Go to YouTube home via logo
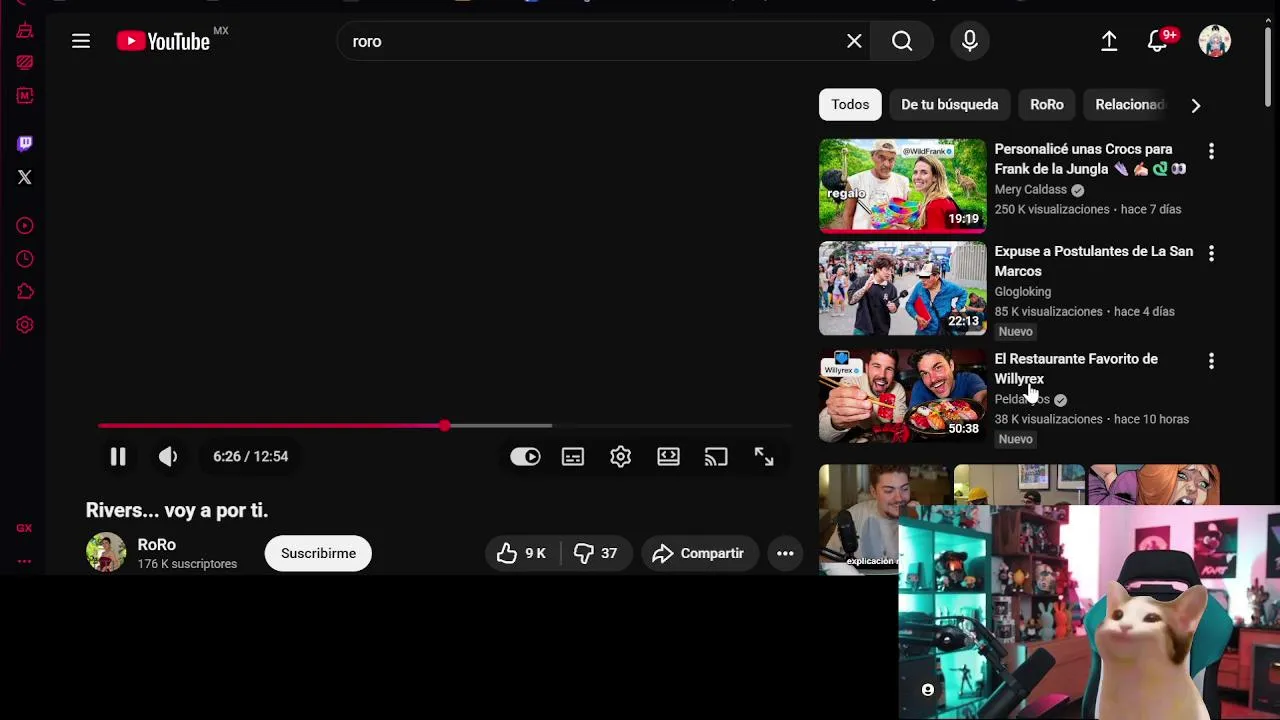Image resolution: width=1280 pixels, height=720 pixels. (x=163, y=41)
